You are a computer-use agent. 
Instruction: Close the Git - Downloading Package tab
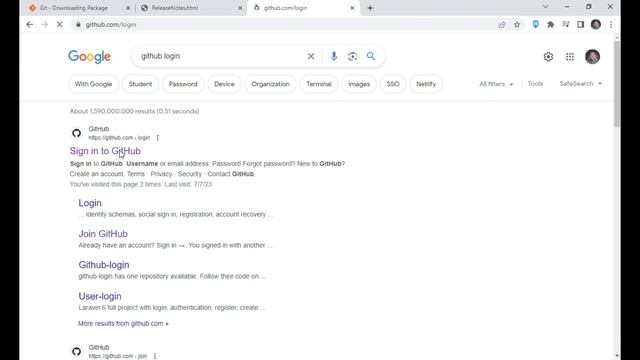[x=128, y=8]
